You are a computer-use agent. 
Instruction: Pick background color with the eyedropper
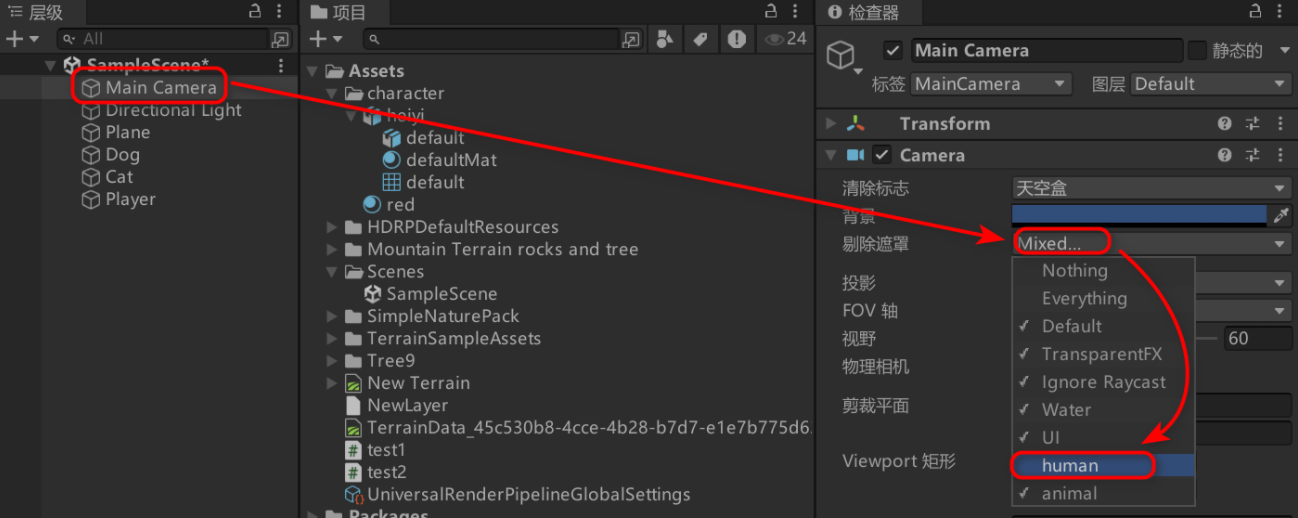[x=1280, y=215]
